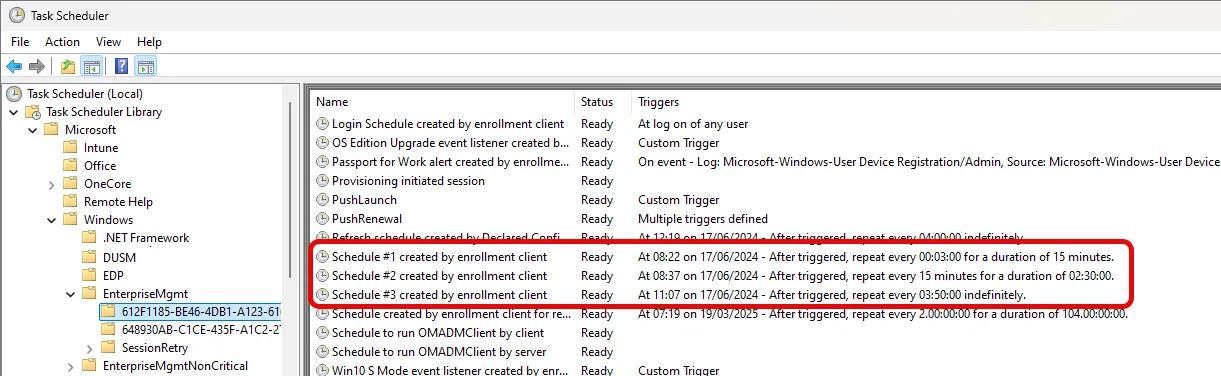1221x376 pixels.
Task: Click the 'Multiple triggers defined' trigger text
Action: click(703, 219)
